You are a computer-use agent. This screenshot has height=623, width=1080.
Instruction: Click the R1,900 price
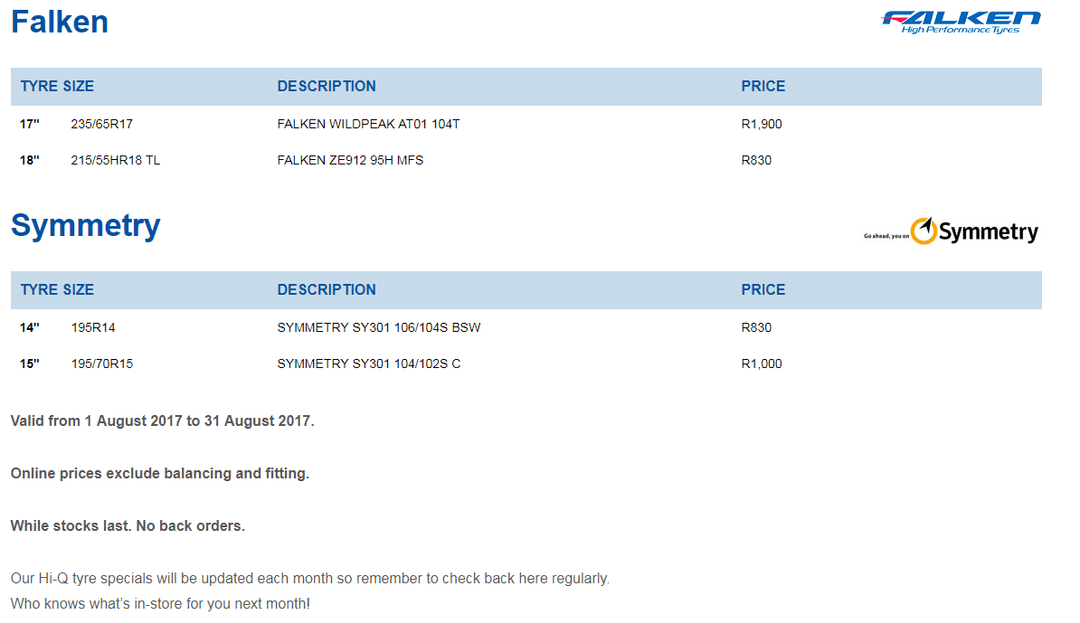(762, 124)
